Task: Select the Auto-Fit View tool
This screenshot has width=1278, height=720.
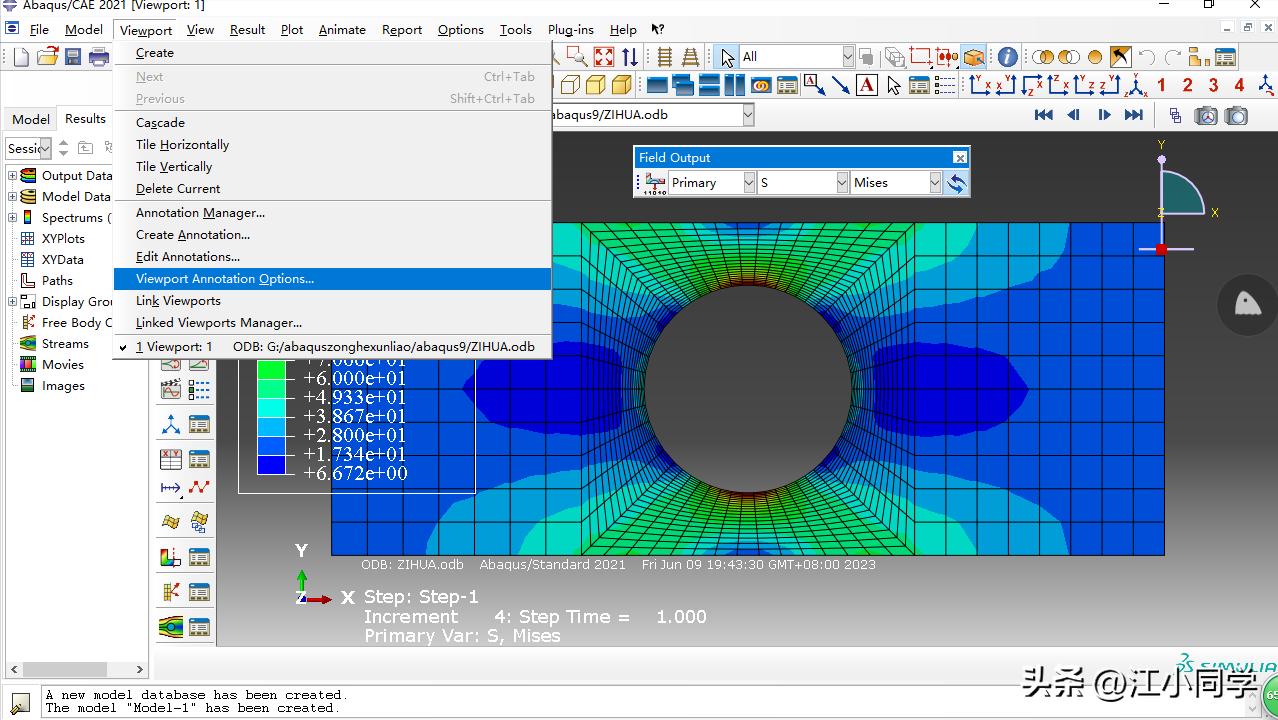Action: 604,57
